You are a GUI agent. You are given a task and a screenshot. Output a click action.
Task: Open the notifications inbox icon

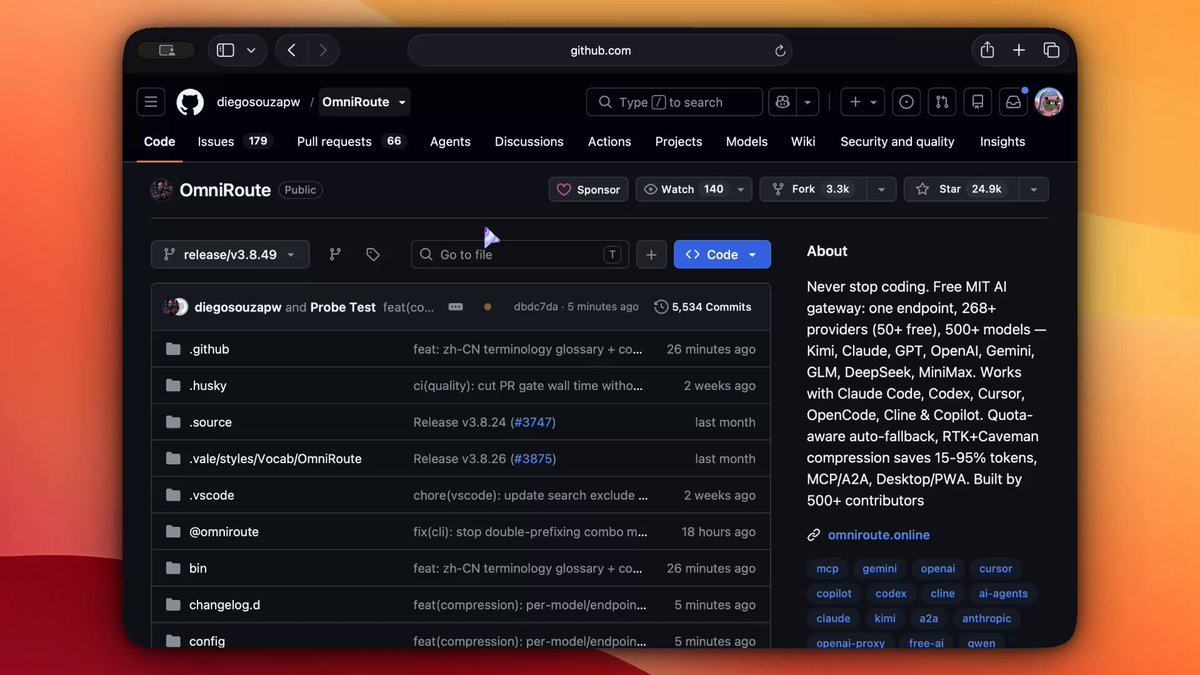point(1013,102)
